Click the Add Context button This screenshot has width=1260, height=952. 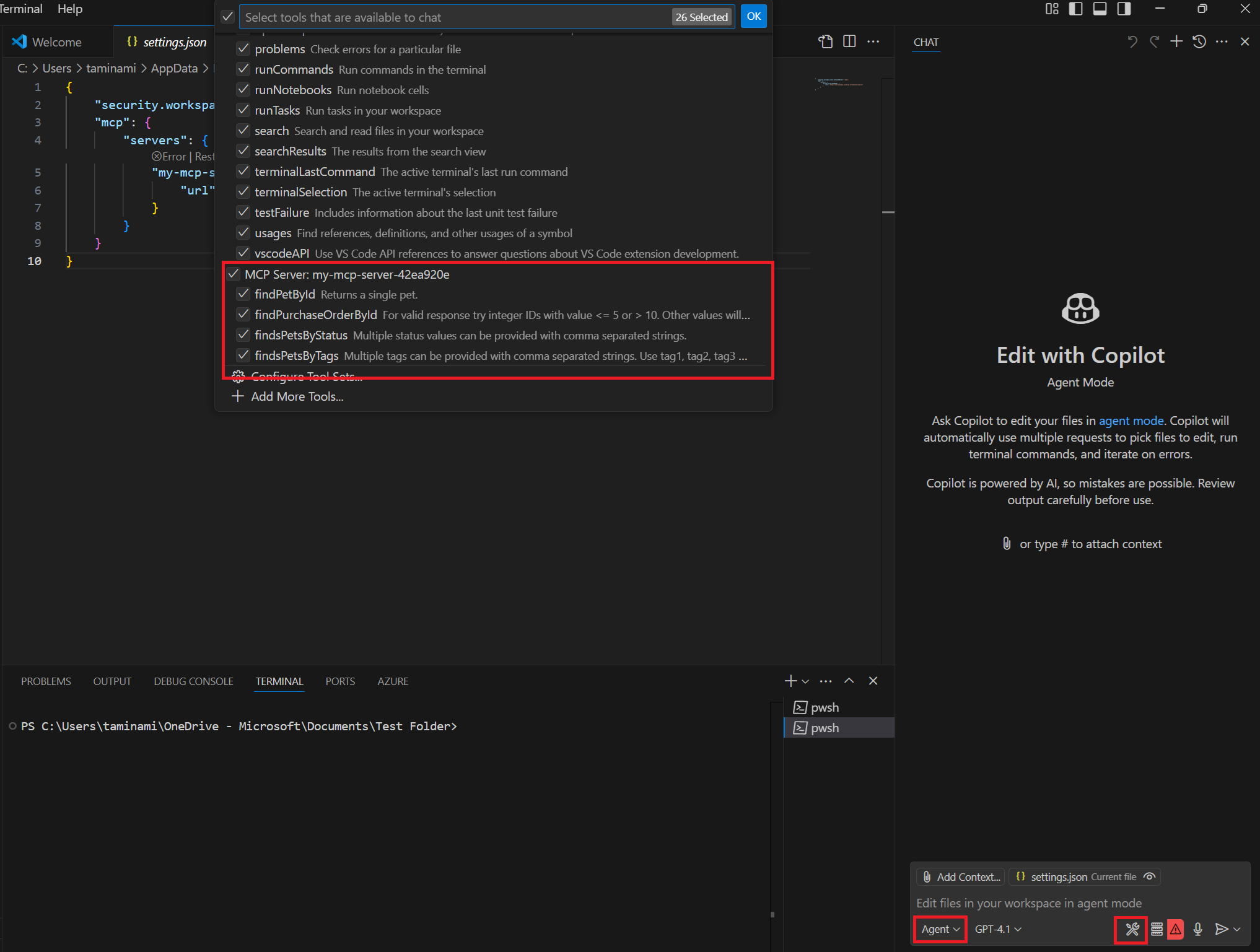[960, 876]
